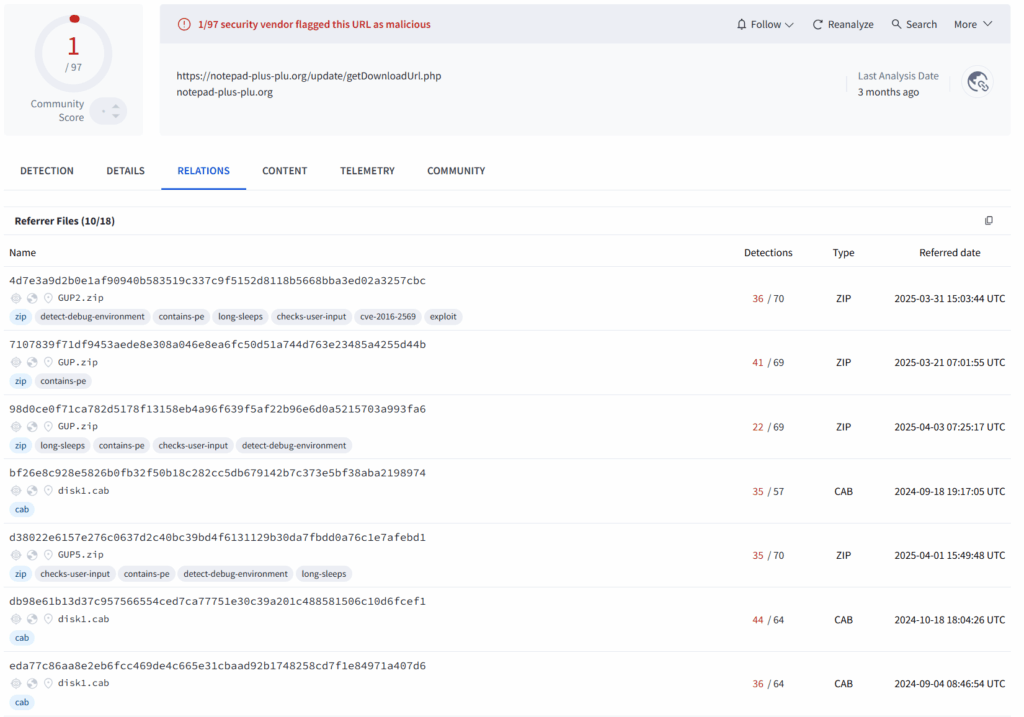Click the Follow bell icon
Screen dimensions: 1024x717
click(741, 24)
